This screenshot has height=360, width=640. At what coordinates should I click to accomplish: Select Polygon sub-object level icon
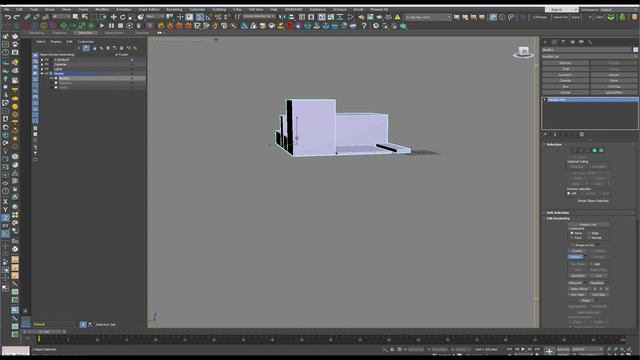594,151
